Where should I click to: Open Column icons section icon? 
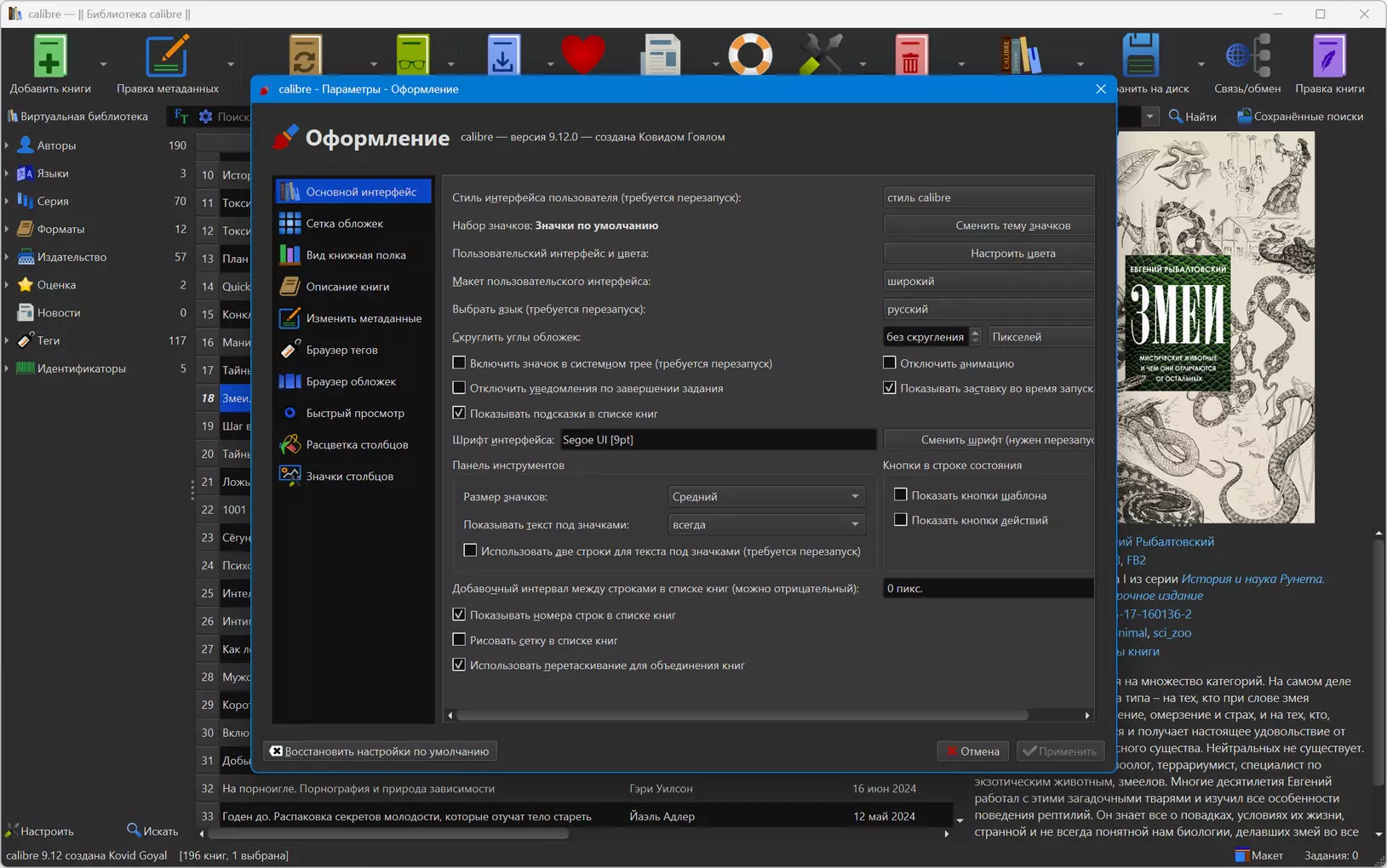click(289, 476)
